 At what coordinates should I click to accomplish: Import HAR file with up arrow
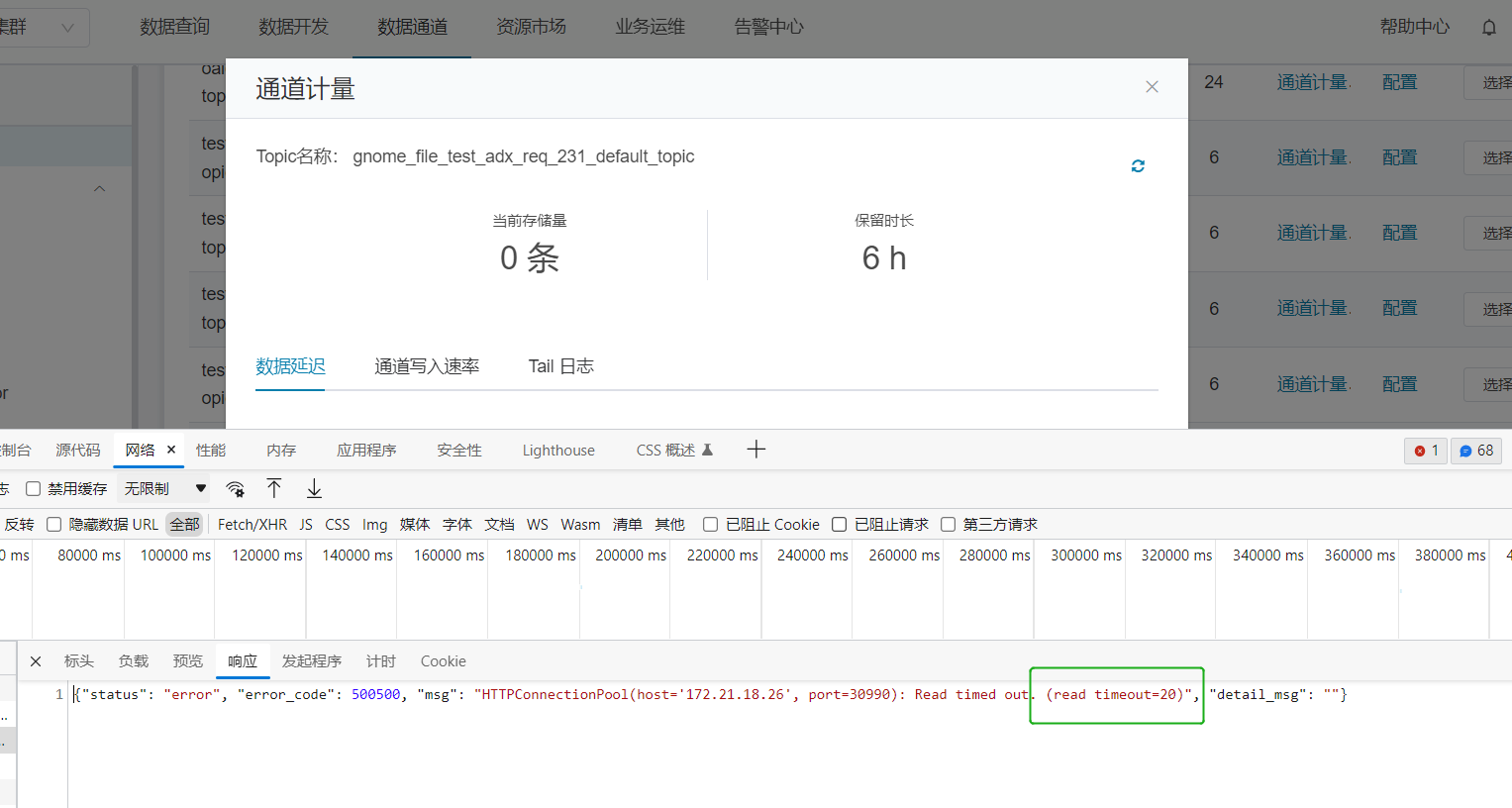(x=274, y=488)
